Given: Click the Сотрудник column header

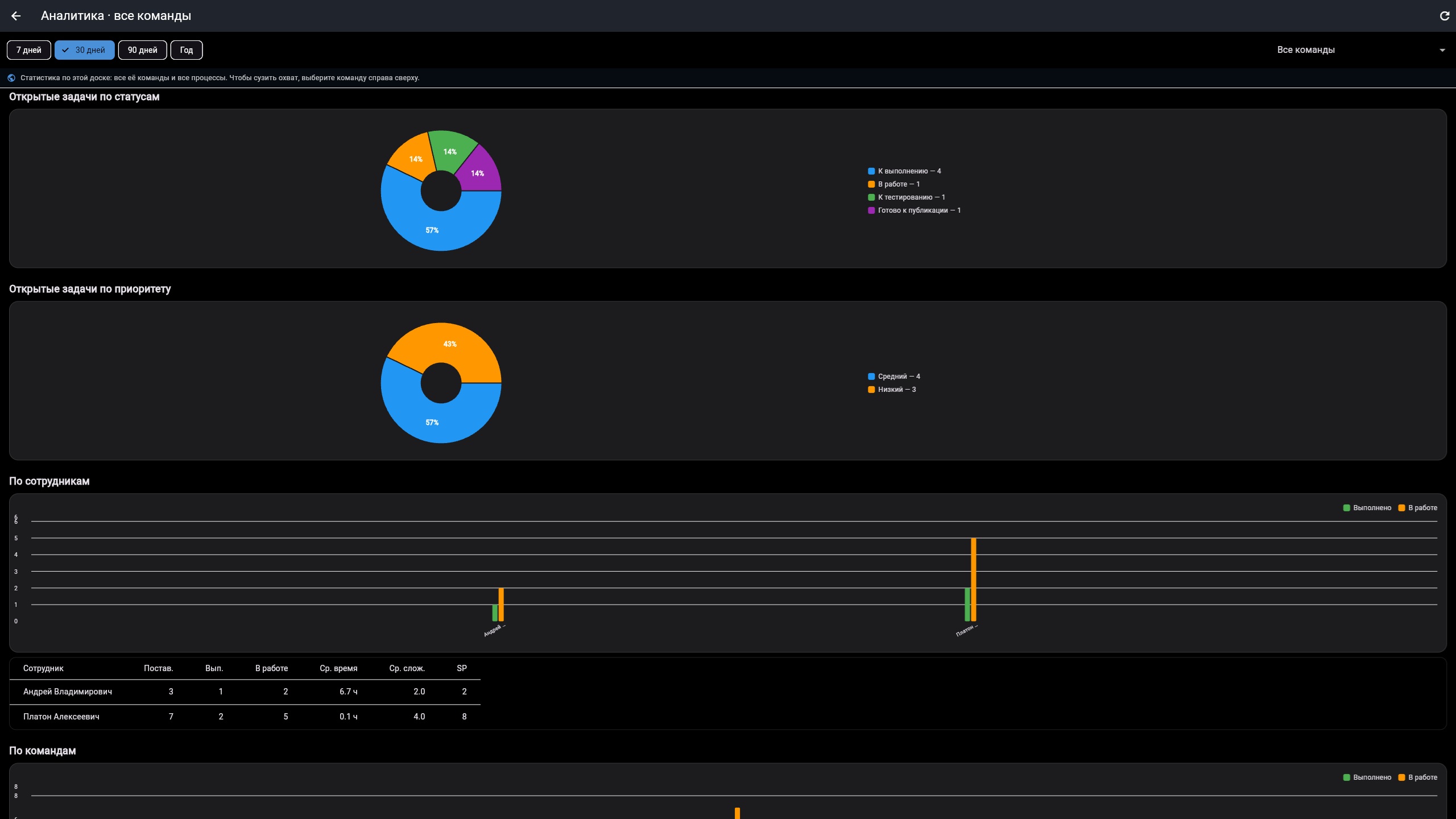Looking at the screenshot, I should (43, 668).
